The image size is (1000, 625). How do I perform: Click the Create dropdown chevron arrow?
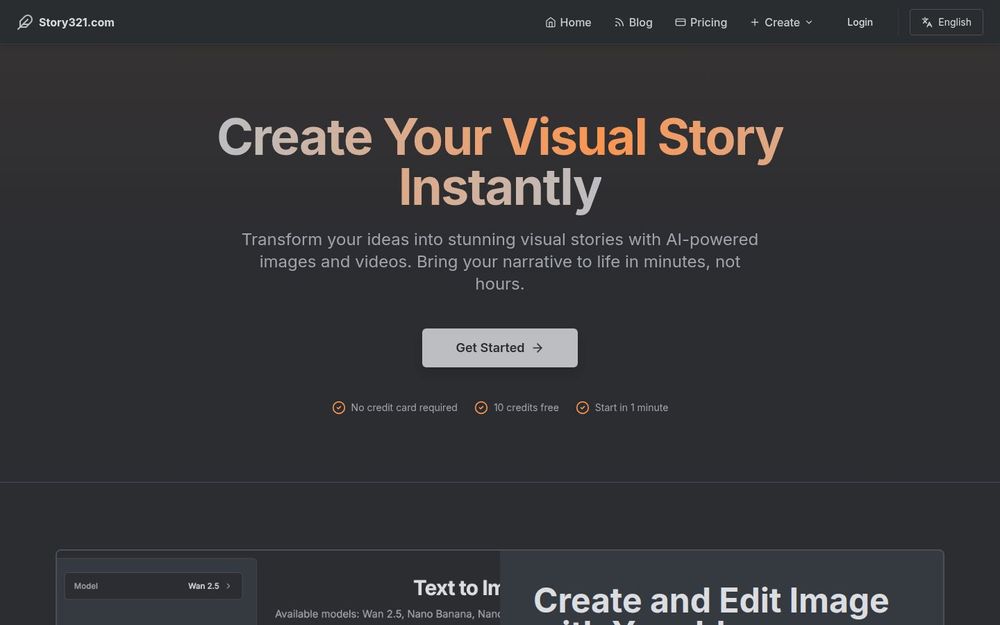pos(809,22)
